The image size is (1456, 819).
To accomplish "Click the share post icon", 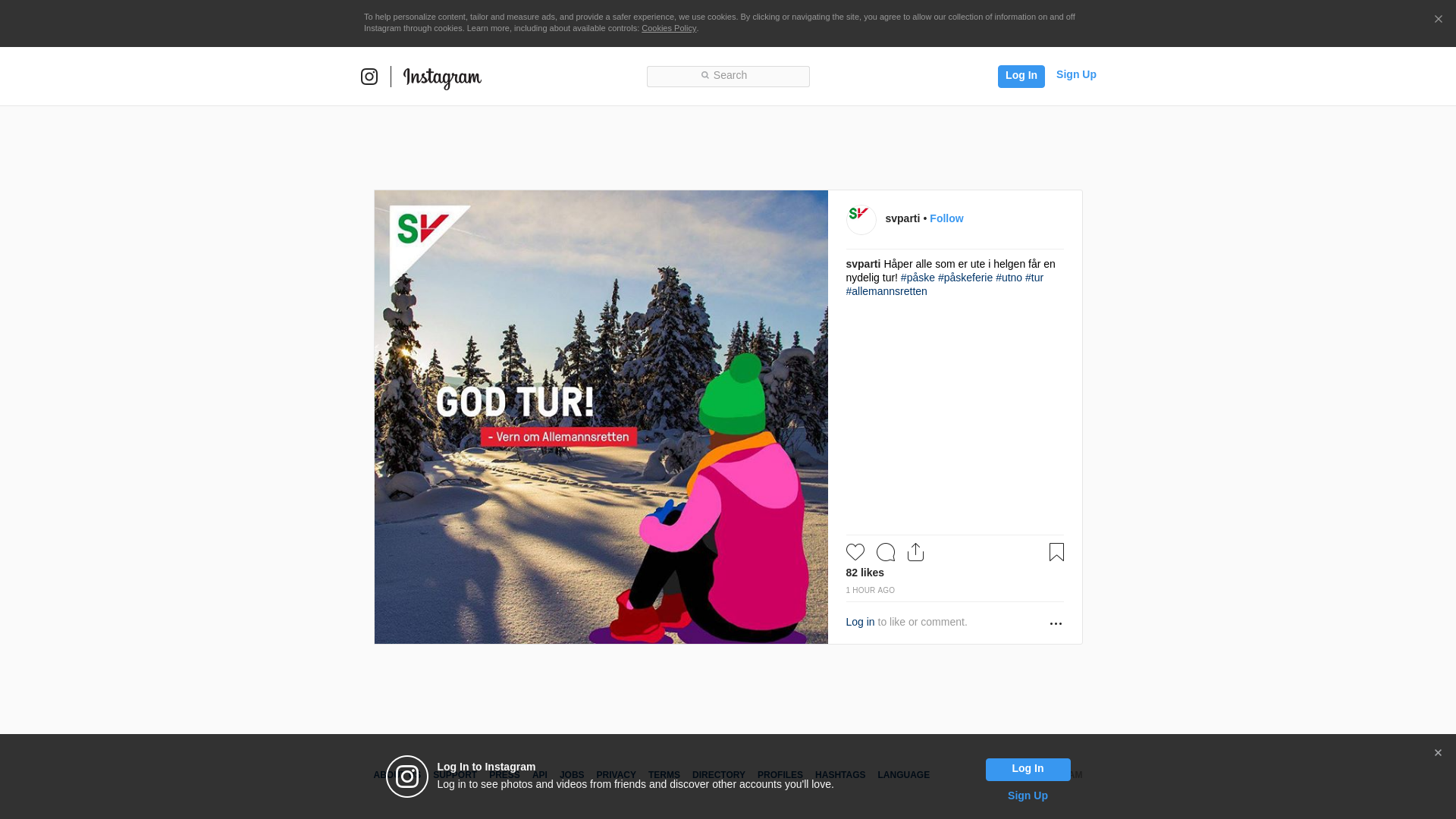I will (915, 552).
